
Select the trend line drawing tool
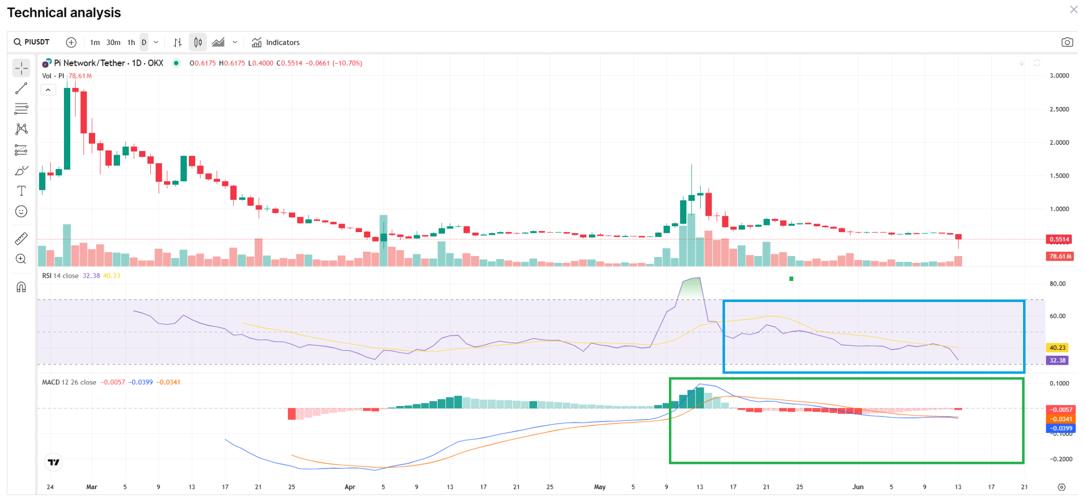pos(21,88)
